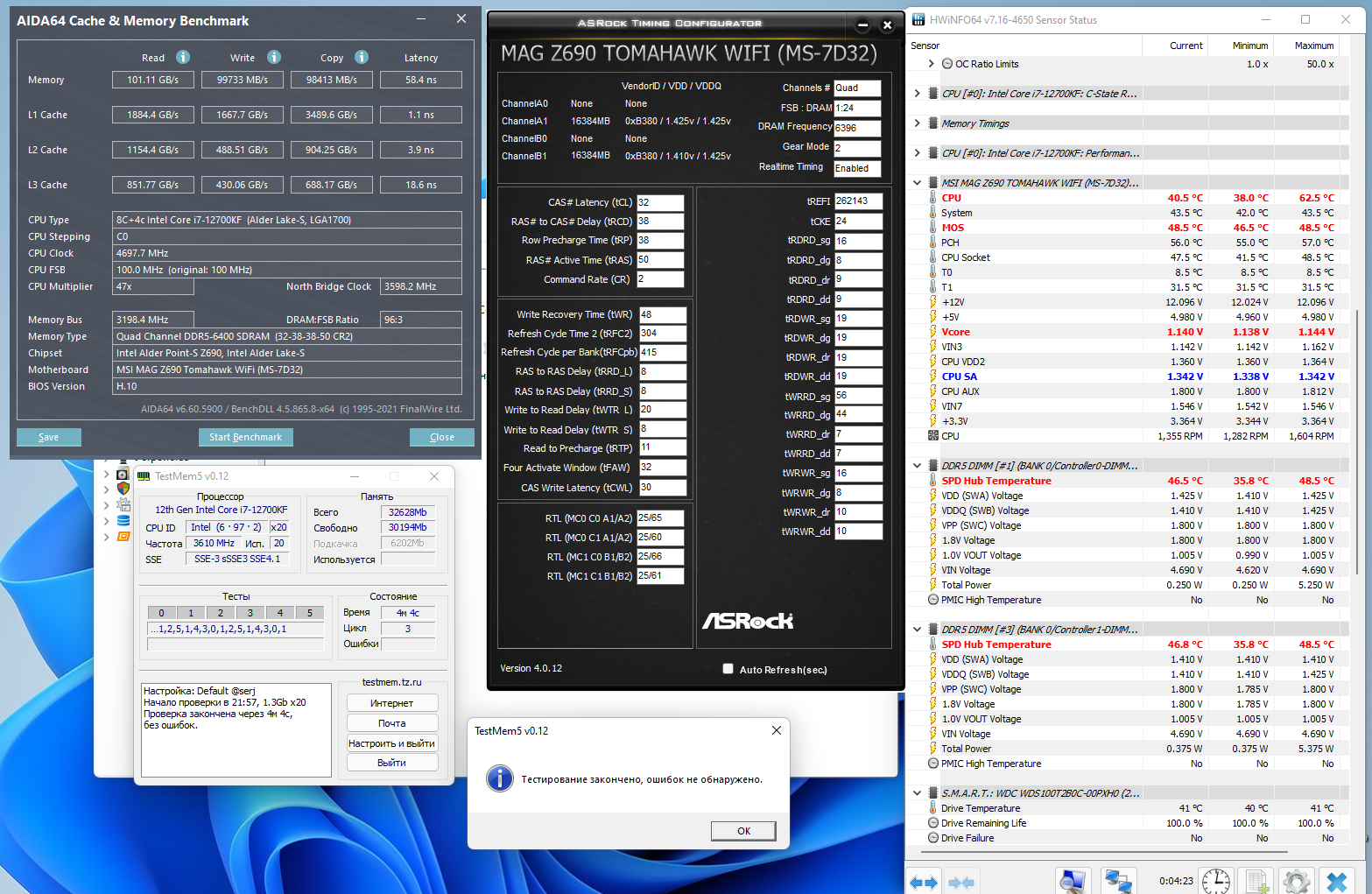Click the Настроить и выйти button
This screenshot has width=1372, height=894.
pos(392,743)
